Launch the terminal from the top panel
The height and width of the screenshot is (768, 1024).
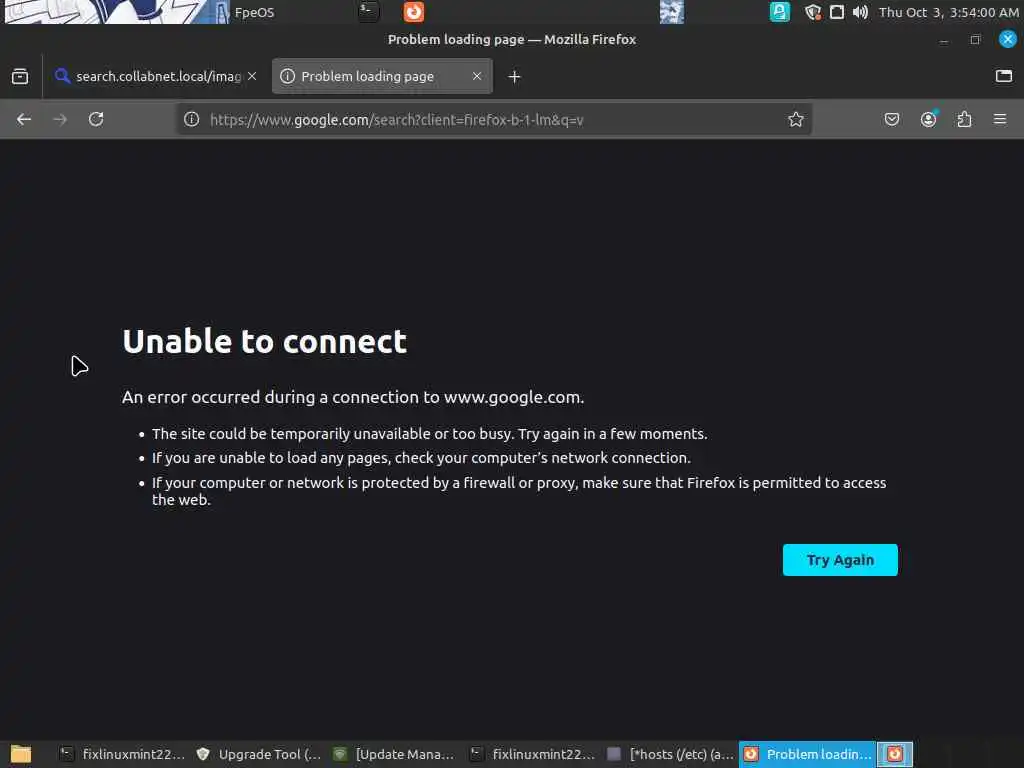pyautogui.click(x=369, y=12)
